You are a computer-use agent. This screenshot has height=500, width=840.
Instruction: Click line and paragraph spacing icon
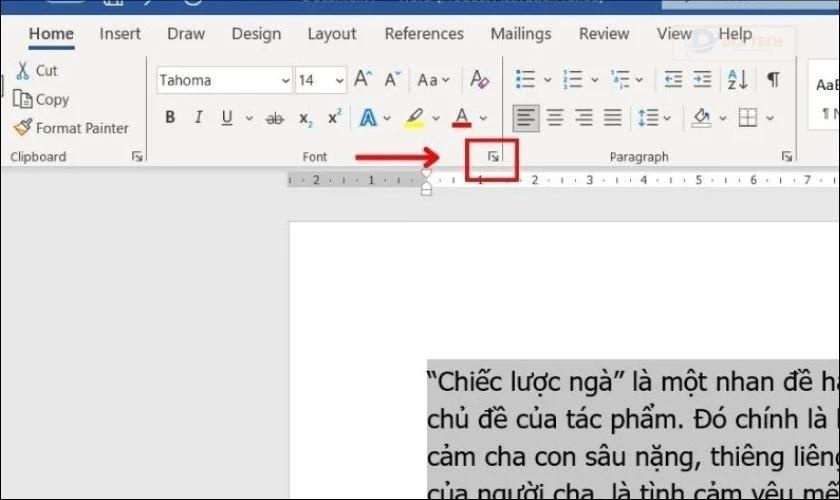(x=647, y=117)
